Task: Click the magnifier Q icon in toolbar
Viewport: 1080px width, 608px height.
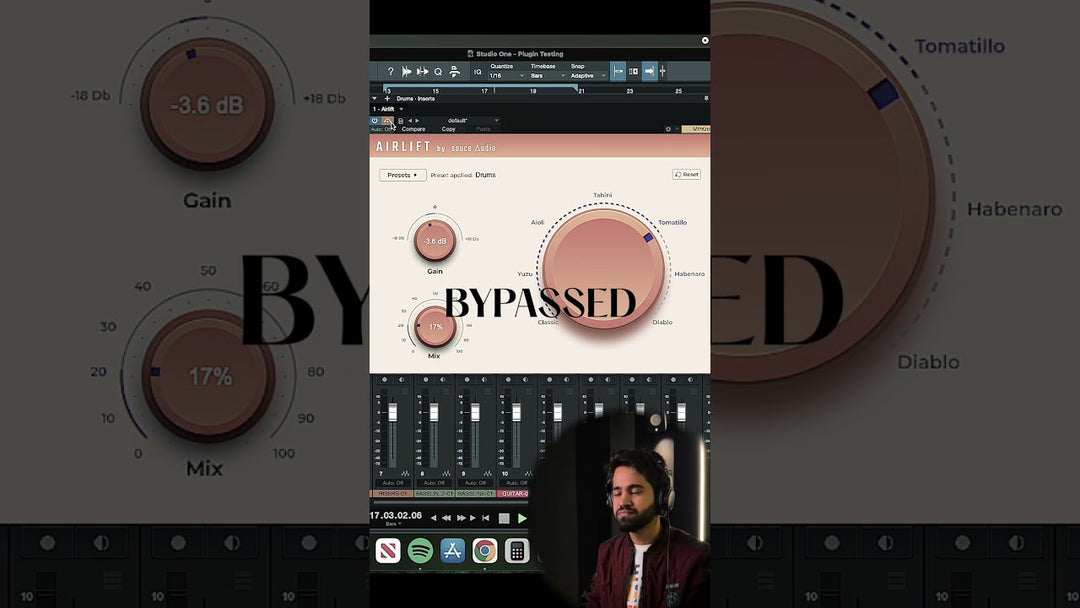Action: pyautogui.click(x=438, y=72)
